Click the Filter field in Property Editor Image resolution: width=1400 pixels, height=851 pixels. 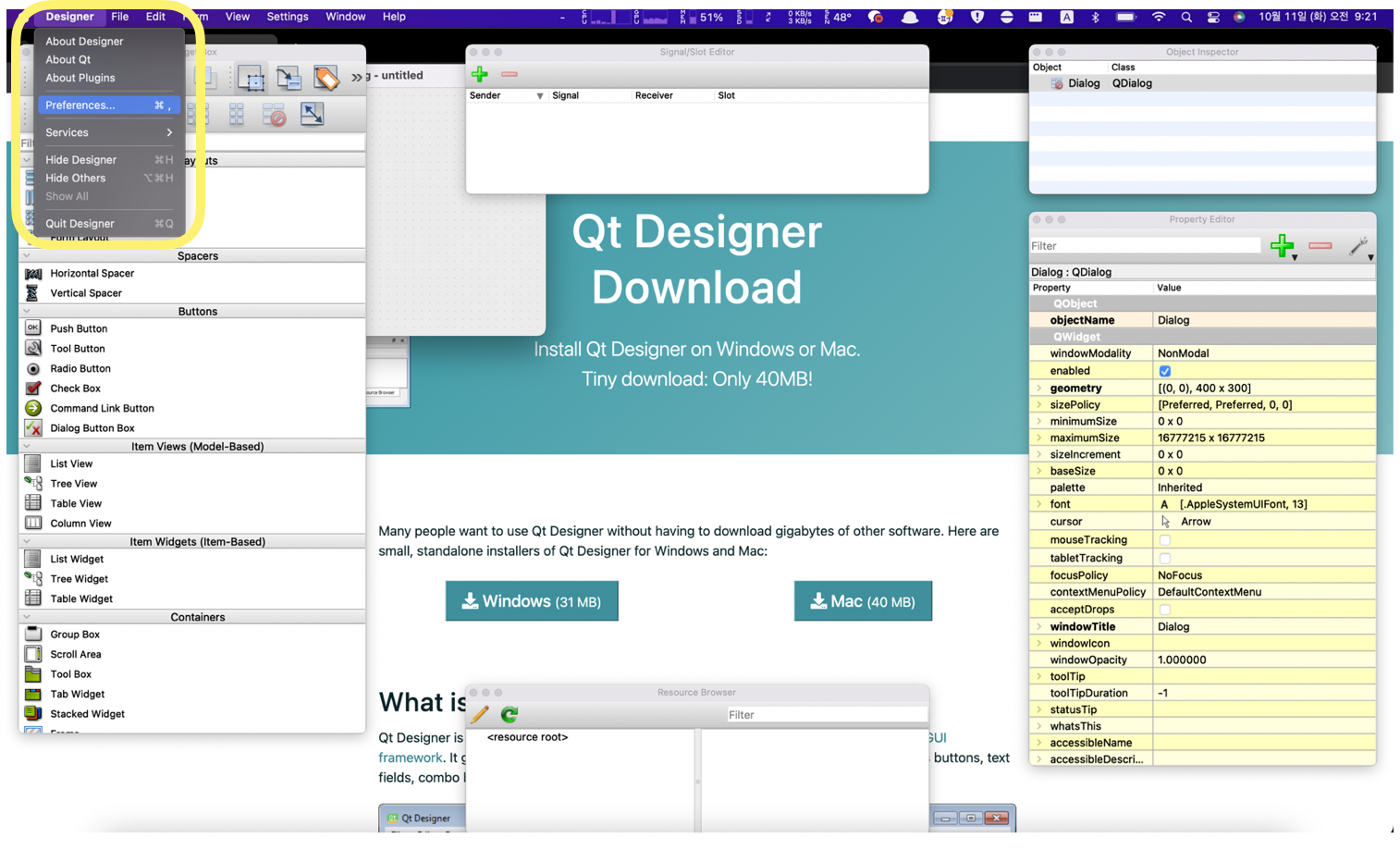1145,246
